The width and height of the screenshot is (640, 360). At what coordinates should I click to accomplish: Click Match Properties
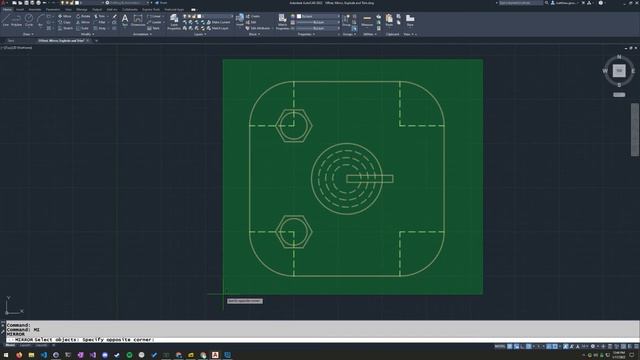282,22
